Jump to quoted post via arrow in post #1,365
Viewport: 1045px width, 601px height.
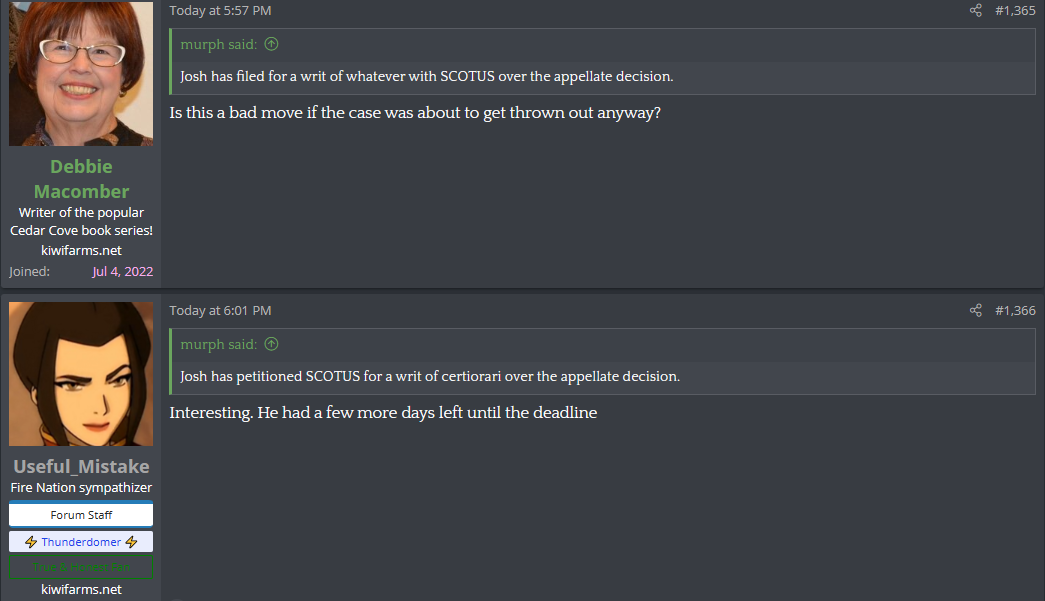[271, 44]
